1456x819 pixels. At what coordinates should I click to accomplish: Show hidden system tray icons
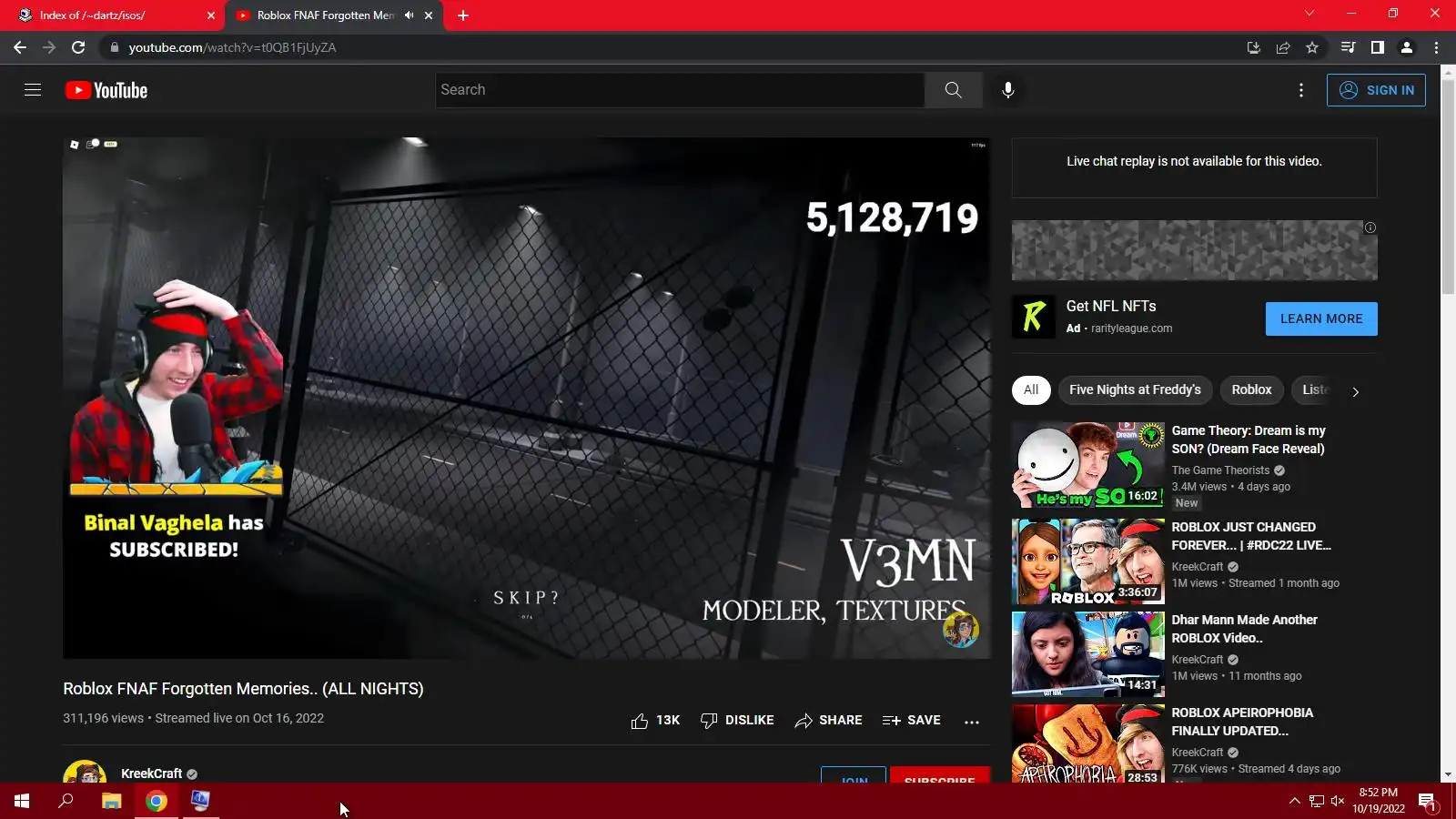coord(1294,801)
